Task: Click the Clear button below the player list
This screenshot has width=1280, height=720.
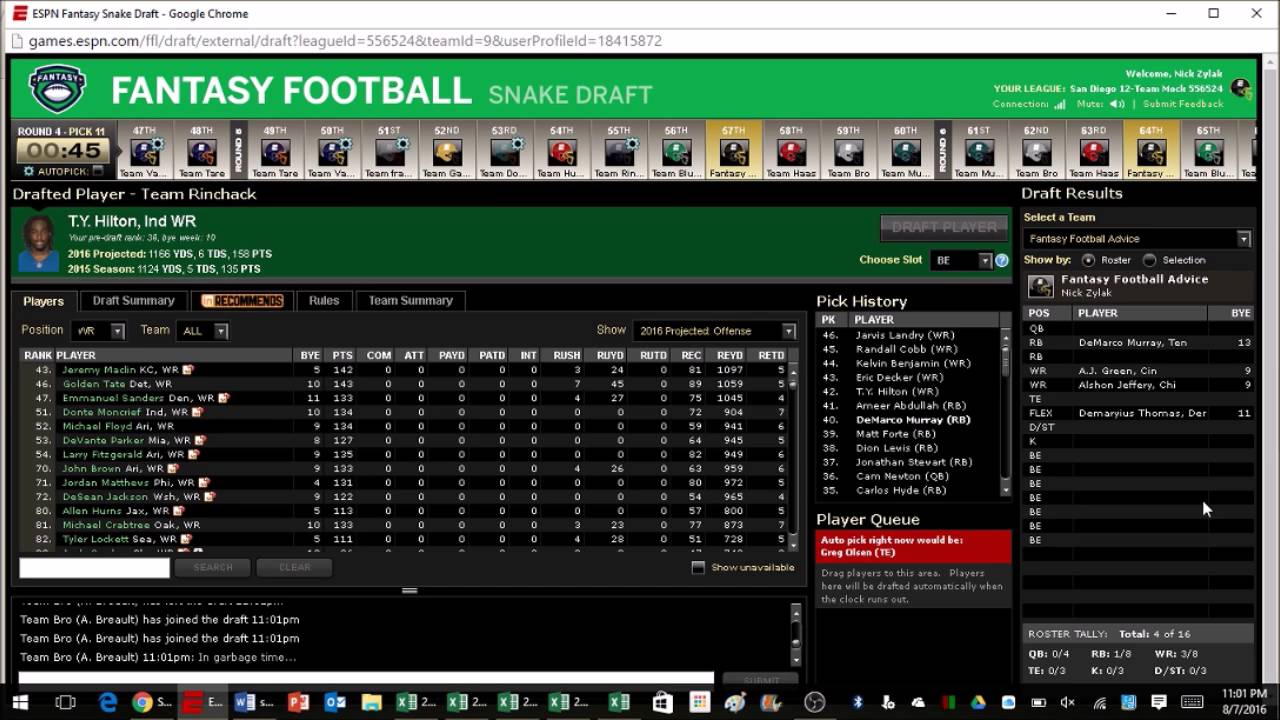Action: coord(294,568)
